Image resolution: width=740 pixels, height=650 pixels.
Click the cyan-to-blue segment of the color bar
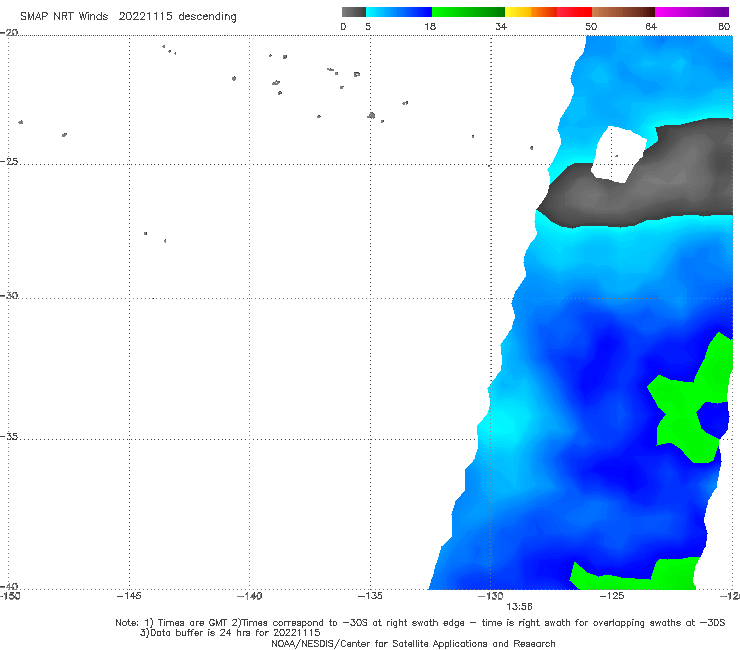click(x=399, y=12)
